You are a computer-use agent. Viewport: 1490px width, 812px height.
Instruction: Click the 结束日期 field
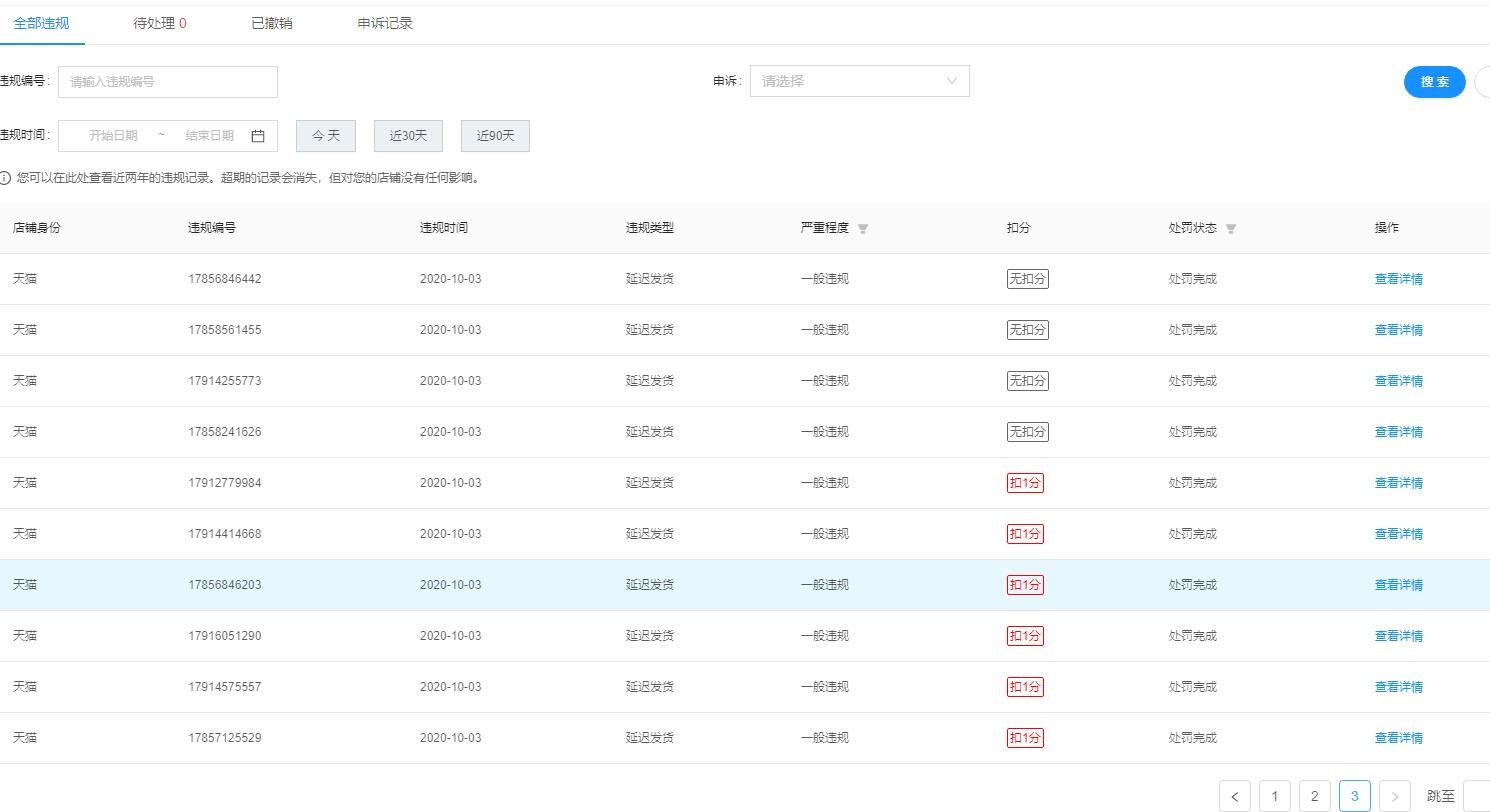click(209, 136)
